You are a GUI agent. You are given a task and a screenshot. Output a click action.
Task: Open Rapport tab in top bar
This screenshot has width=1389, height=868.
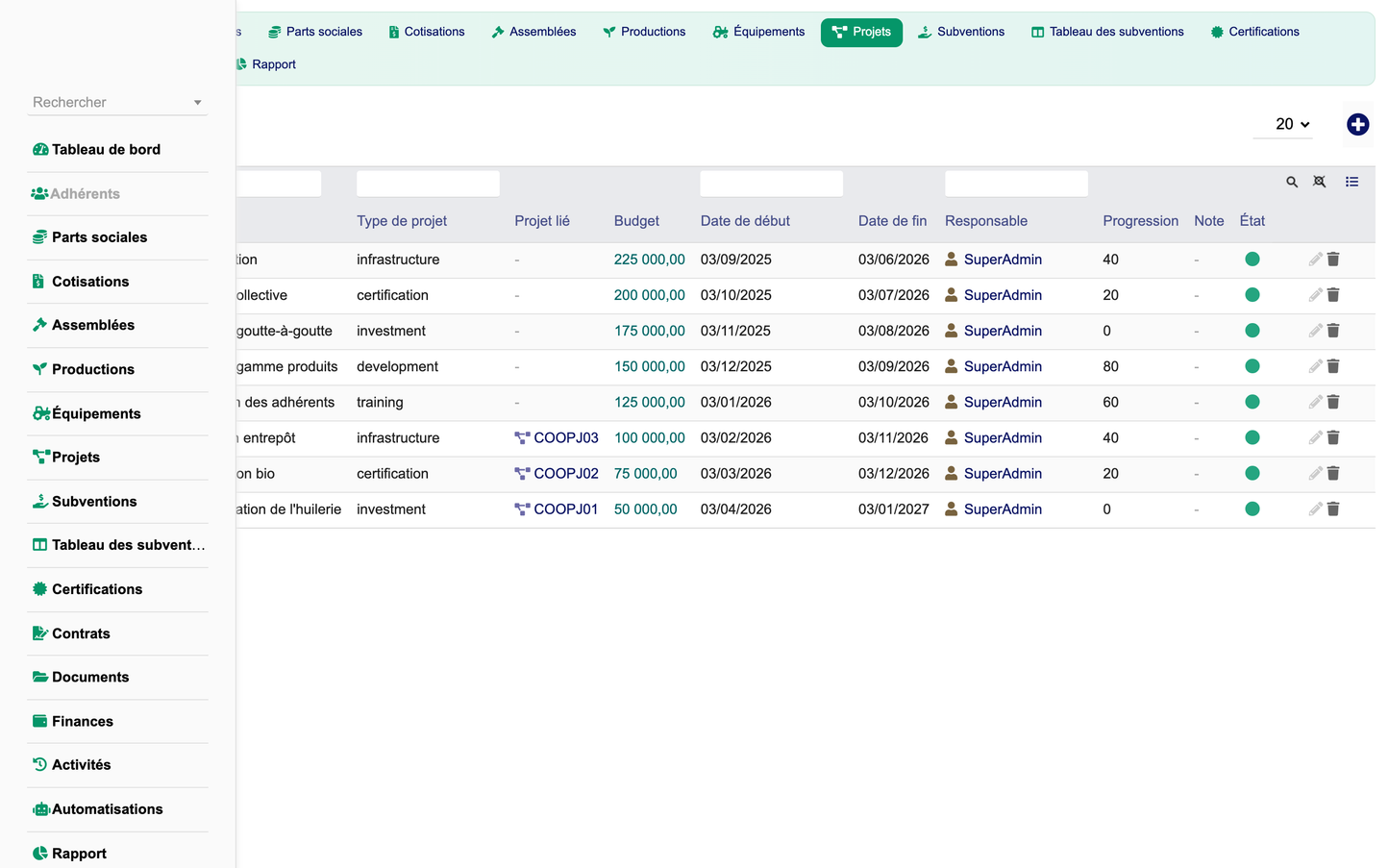point(265,64)
